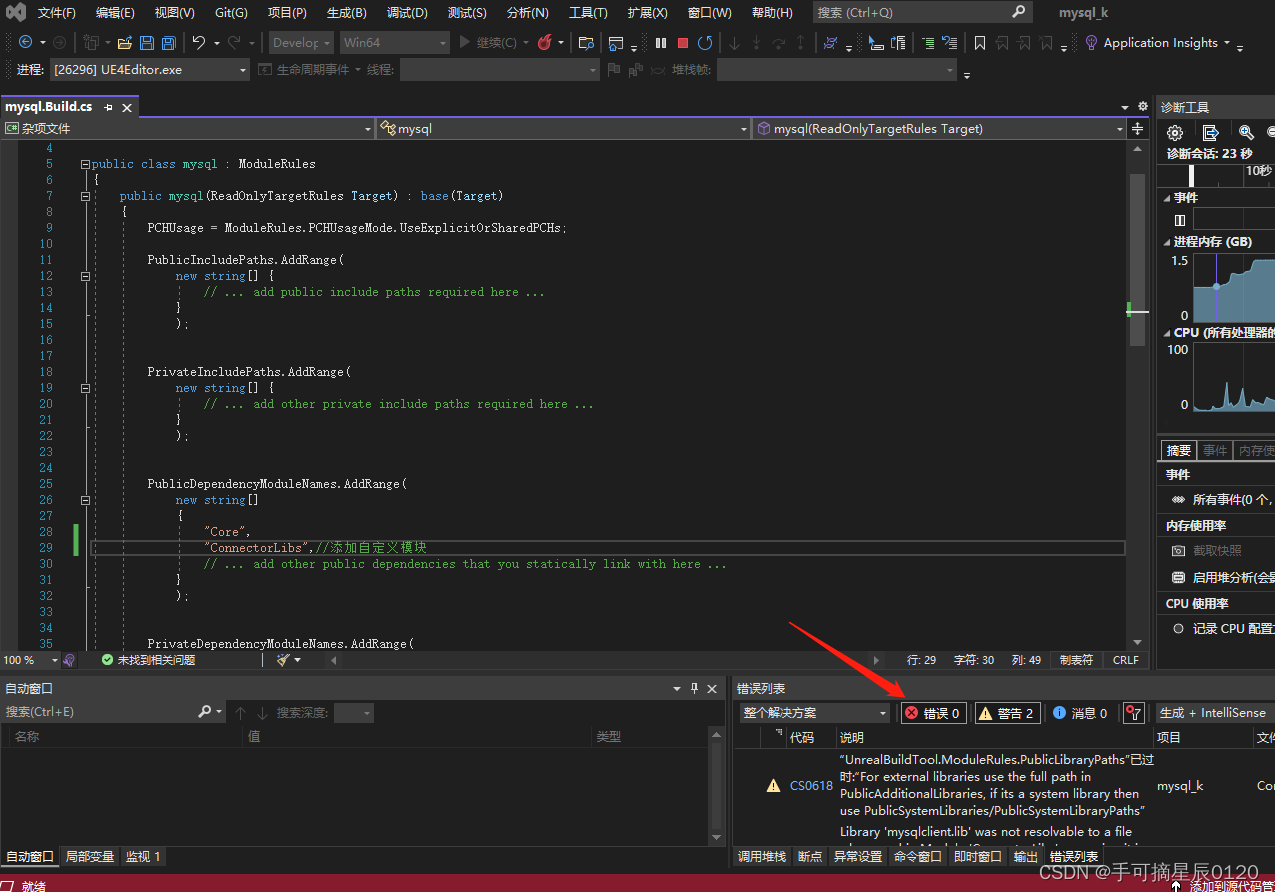
Task: Expand the 进程内存 (GB) section
Action: [x=1168, y=241]
